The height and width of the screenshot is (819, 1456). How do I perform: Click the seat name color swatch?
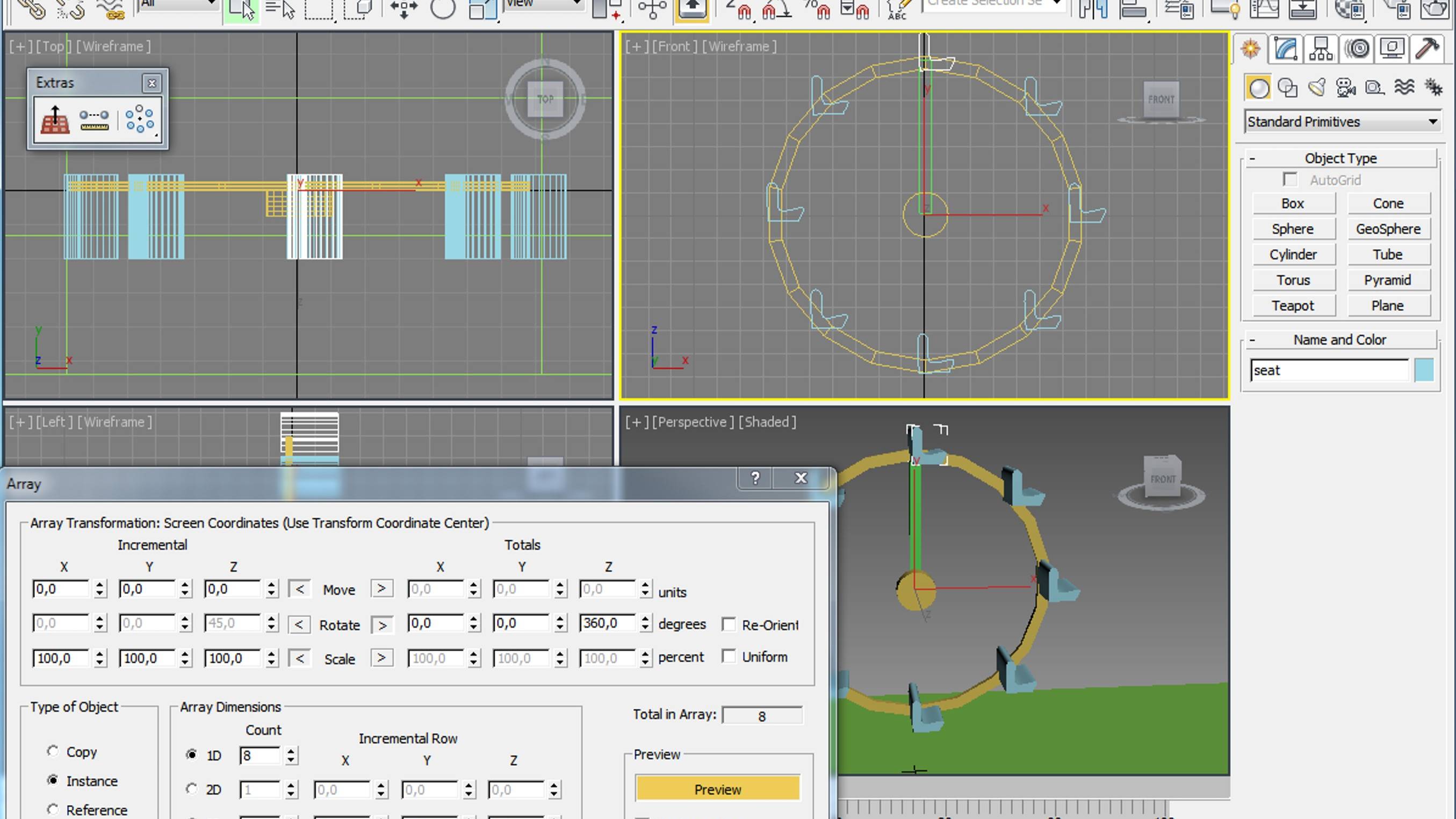(x=1424, y=370)
